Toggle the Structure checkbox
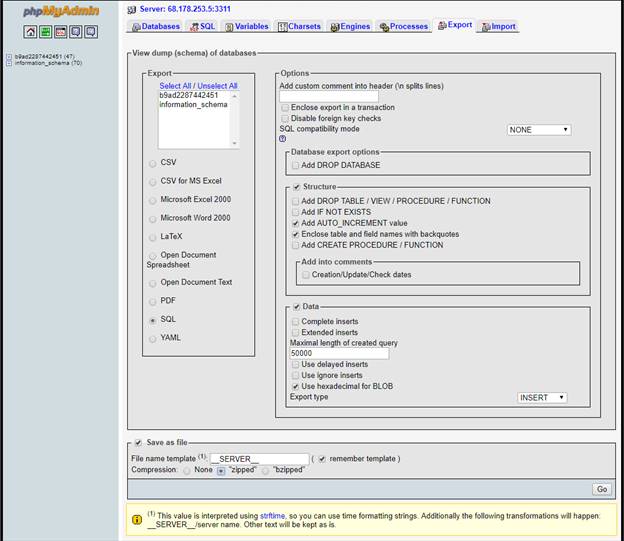The width and height of the screenshot is (624, 541). (296, 187)
